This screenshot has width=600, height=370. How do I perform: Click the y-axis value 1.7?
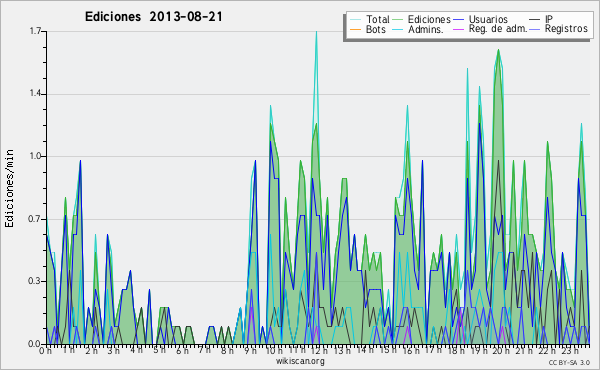click(35, 31)
